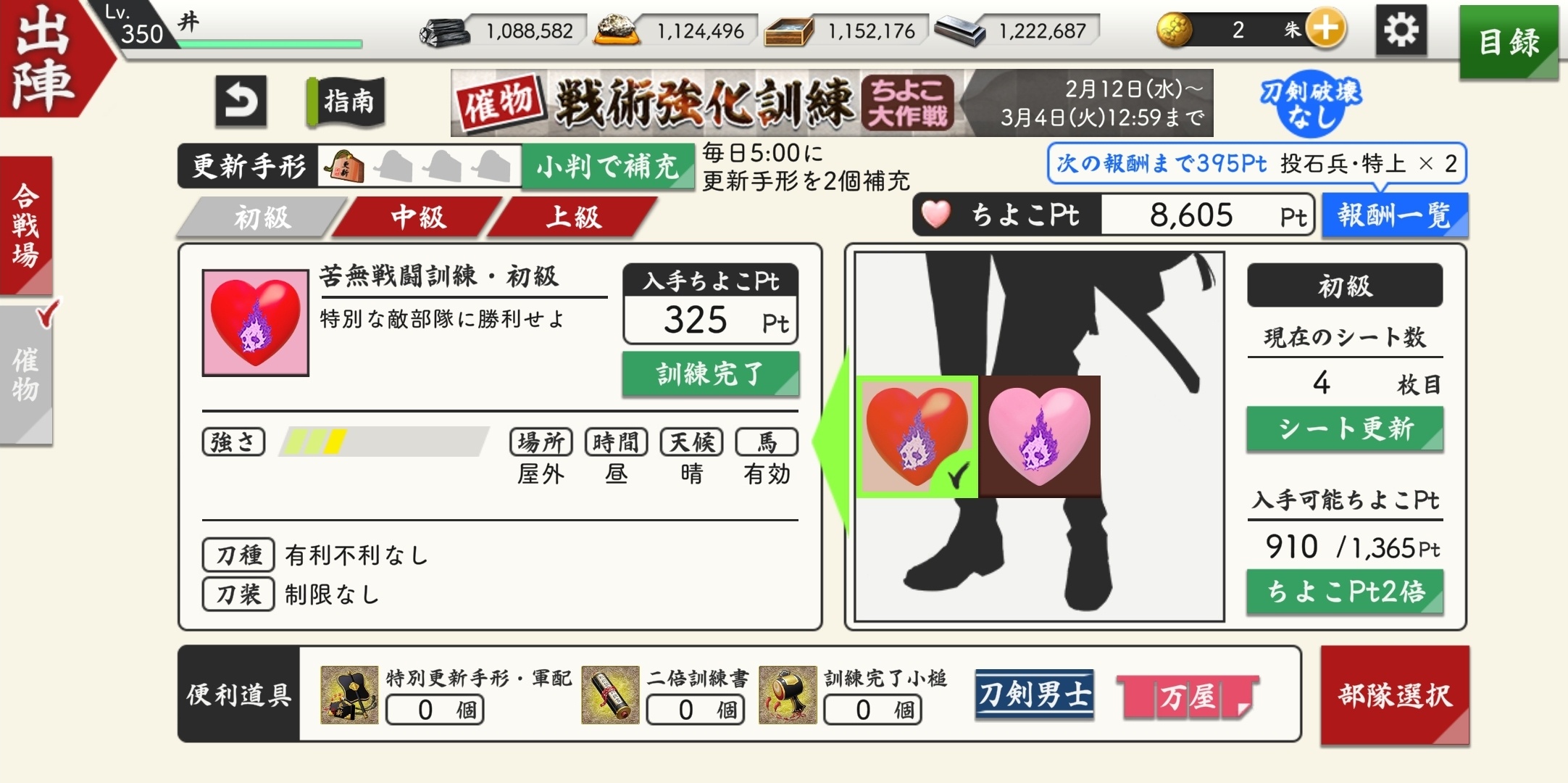Go back with the return arrow

[x=241, y=101]
